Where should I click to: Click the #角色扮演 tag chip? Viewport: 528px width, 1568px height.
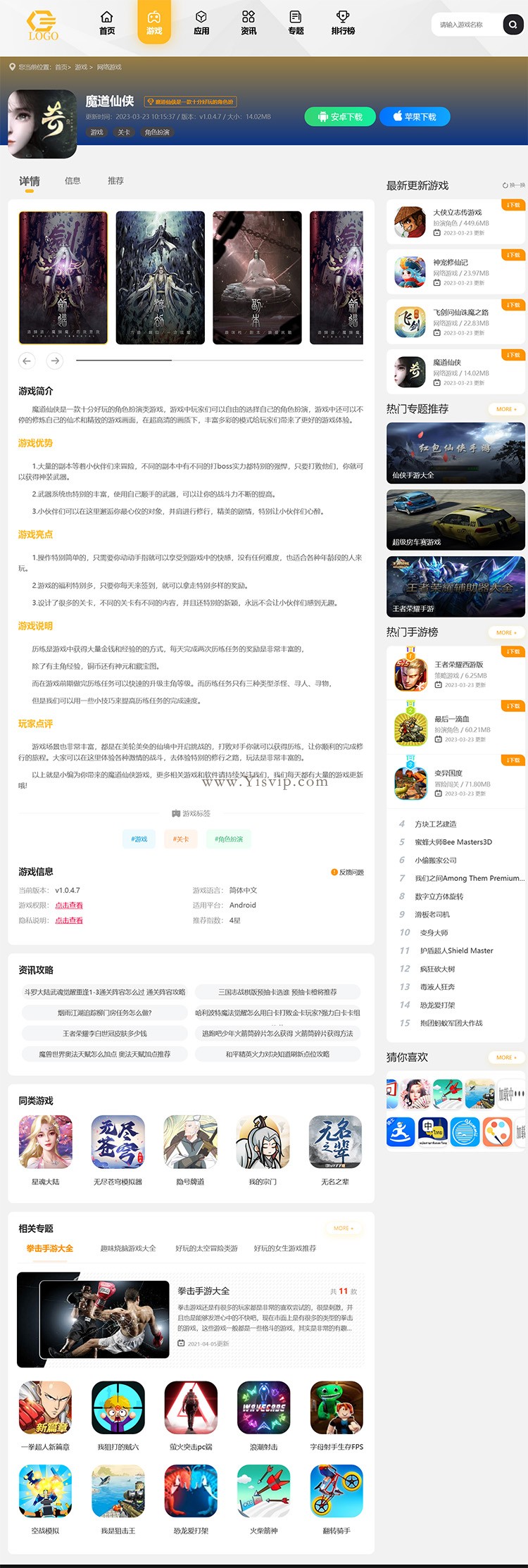pyautogui.click(x=229, y=839)
